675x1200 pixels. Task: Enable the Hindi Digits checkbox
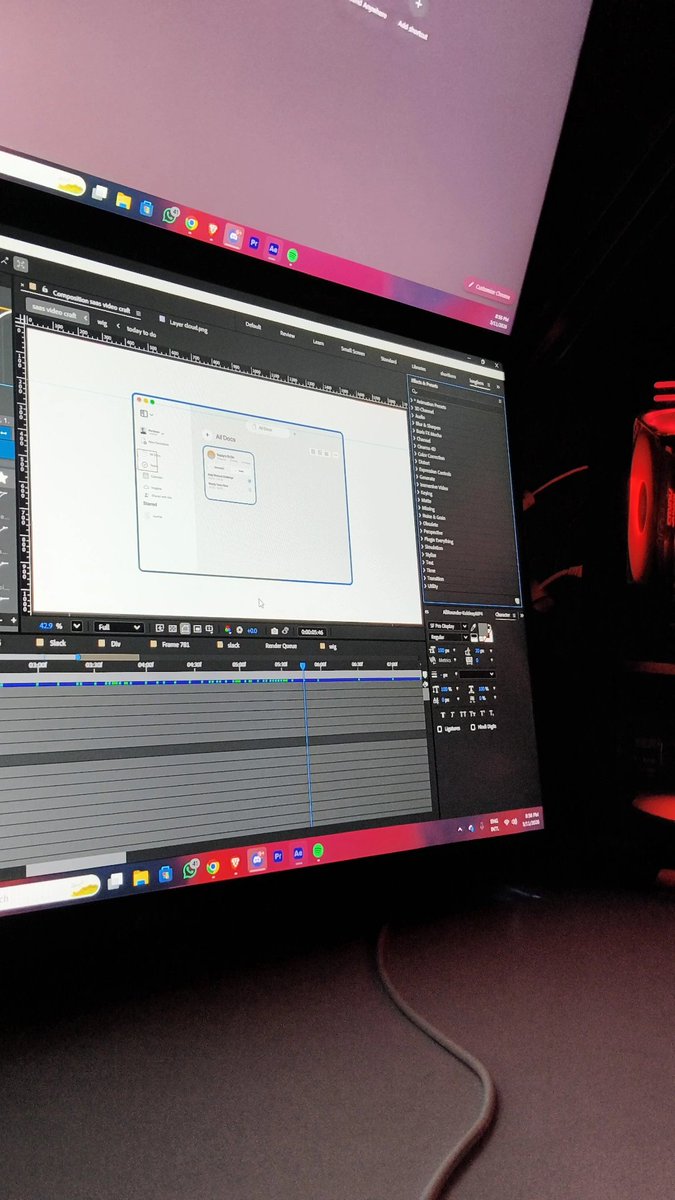pos(473,727)
